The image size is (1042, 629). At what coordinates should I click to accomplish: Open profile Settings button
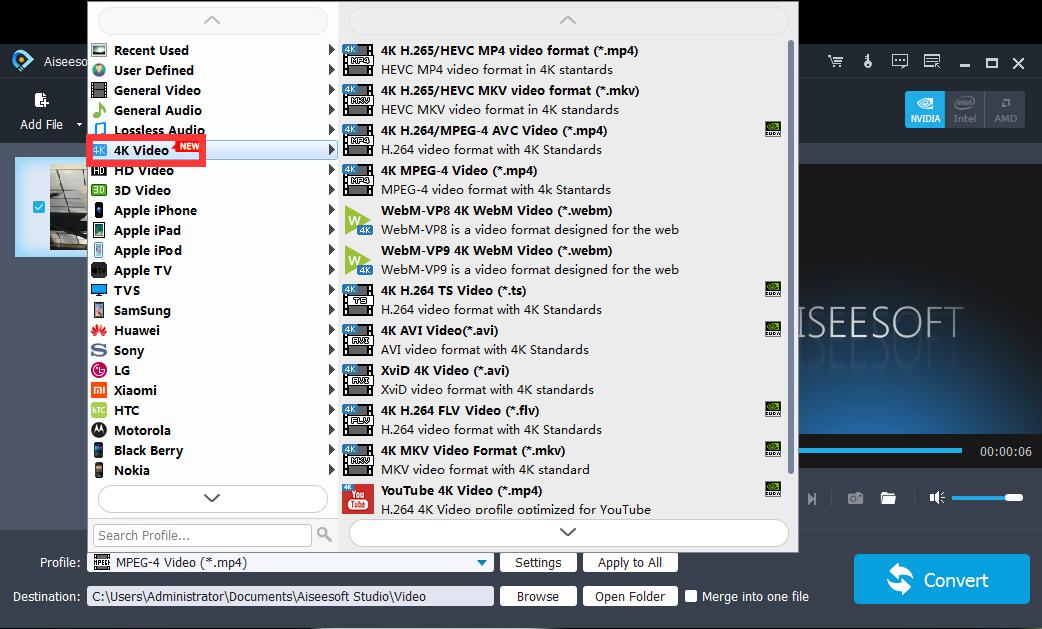[538, 563]
